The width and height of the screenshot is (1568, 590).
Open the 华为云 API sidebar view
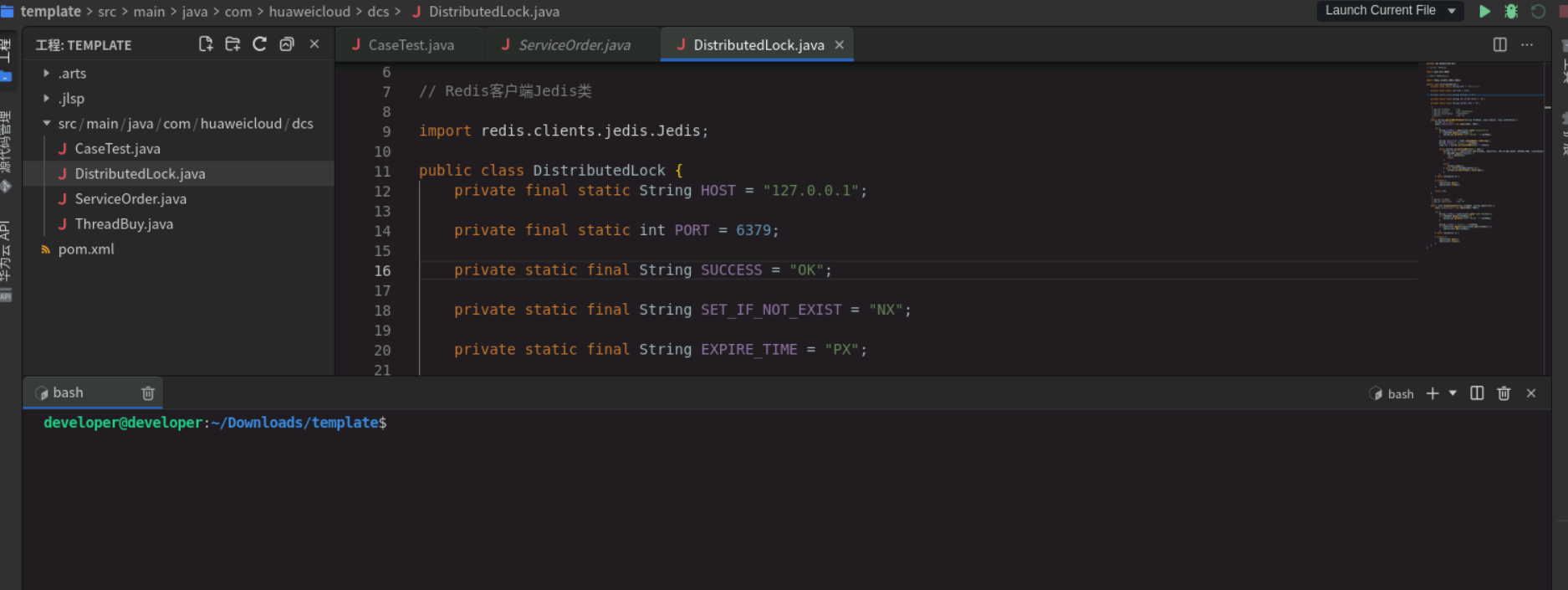[6, 259]
